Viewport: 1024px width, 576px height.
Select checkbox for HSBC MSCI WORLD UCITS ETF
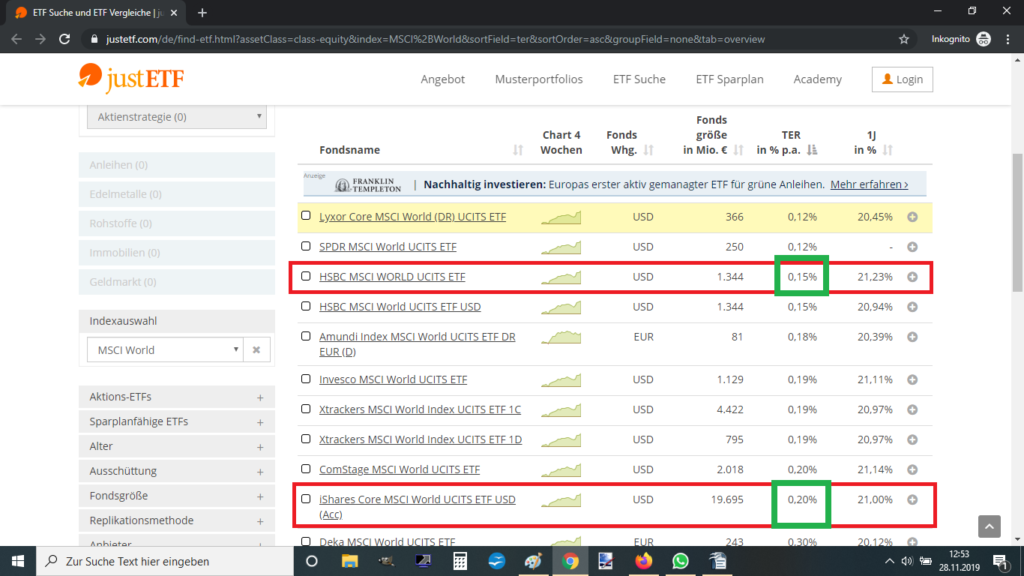(306, 276)
